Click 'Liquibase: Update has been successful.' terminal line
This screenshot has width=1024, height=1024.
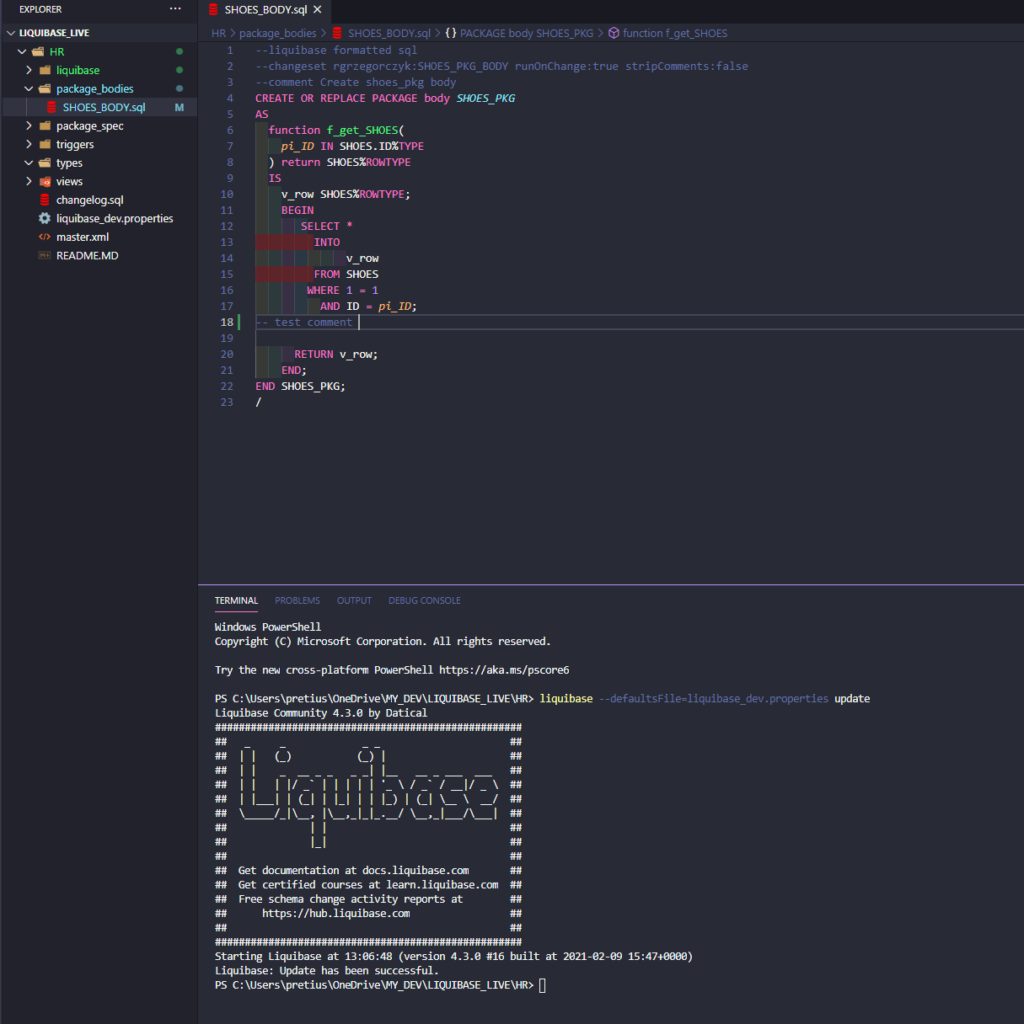327,971
